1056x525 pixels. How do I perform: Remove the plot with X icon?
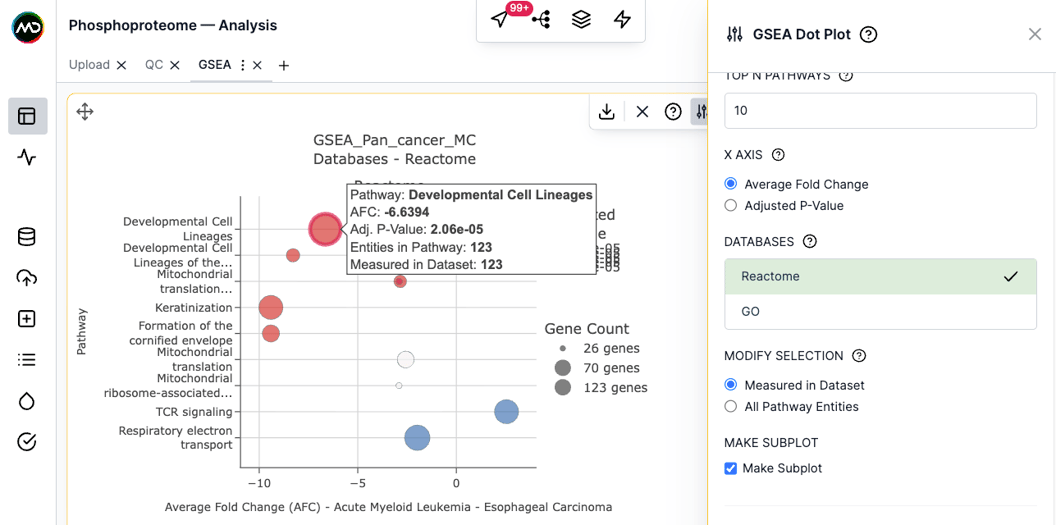642,112
